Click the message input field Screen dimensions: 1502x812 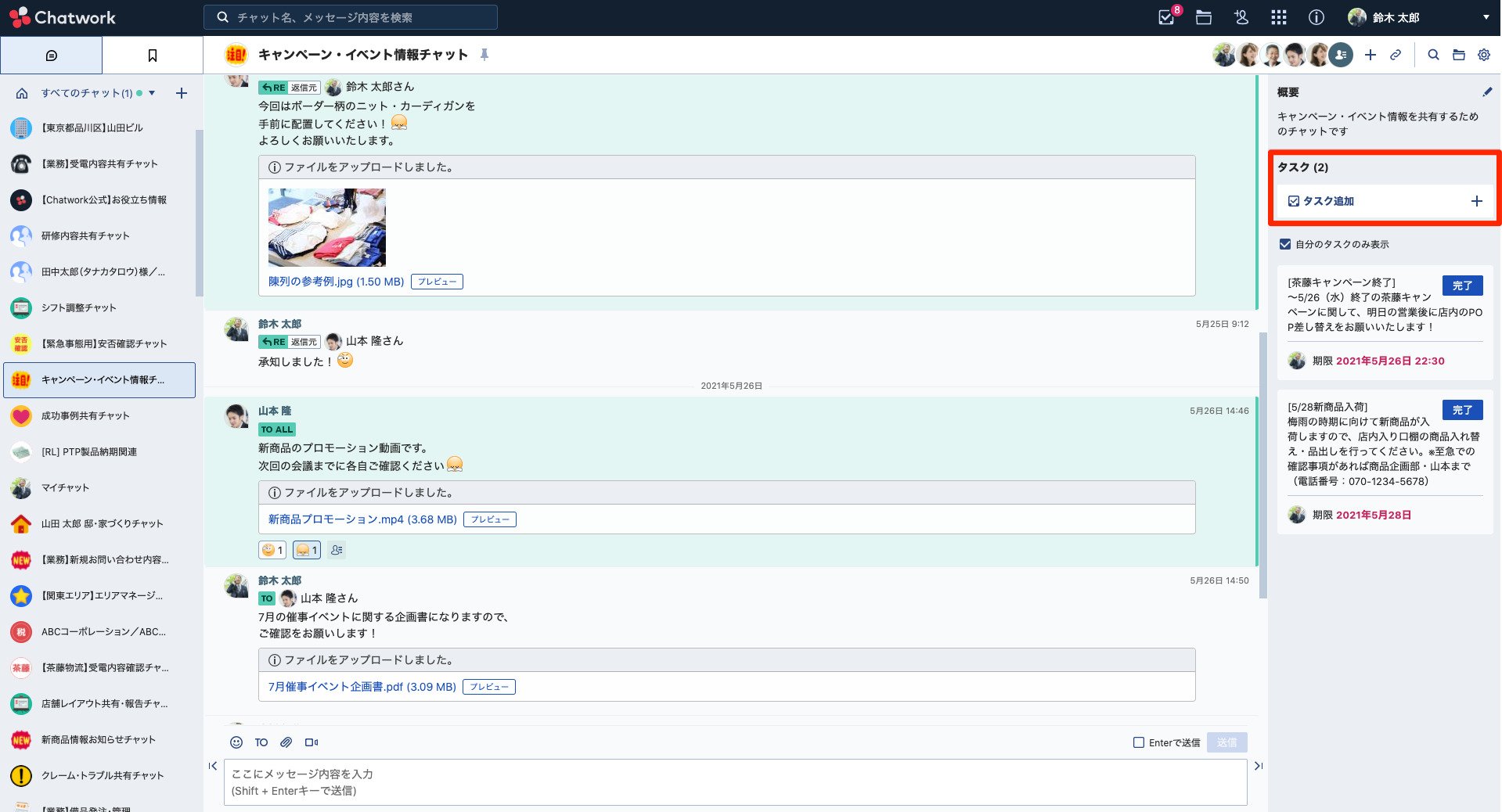pyautogui.click(x=734, y=782)
